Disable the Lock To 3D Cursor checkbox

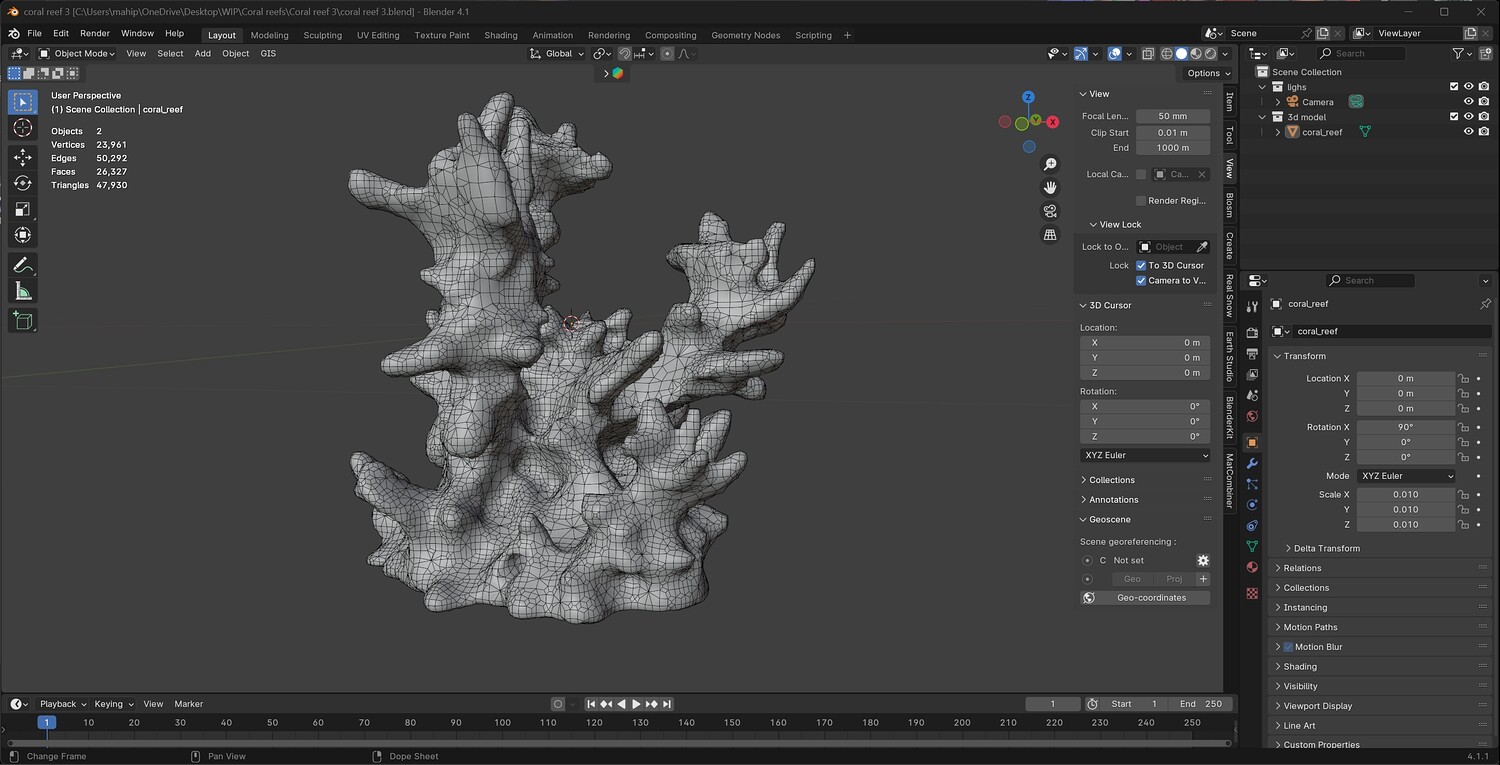[x=1141, y=266]
